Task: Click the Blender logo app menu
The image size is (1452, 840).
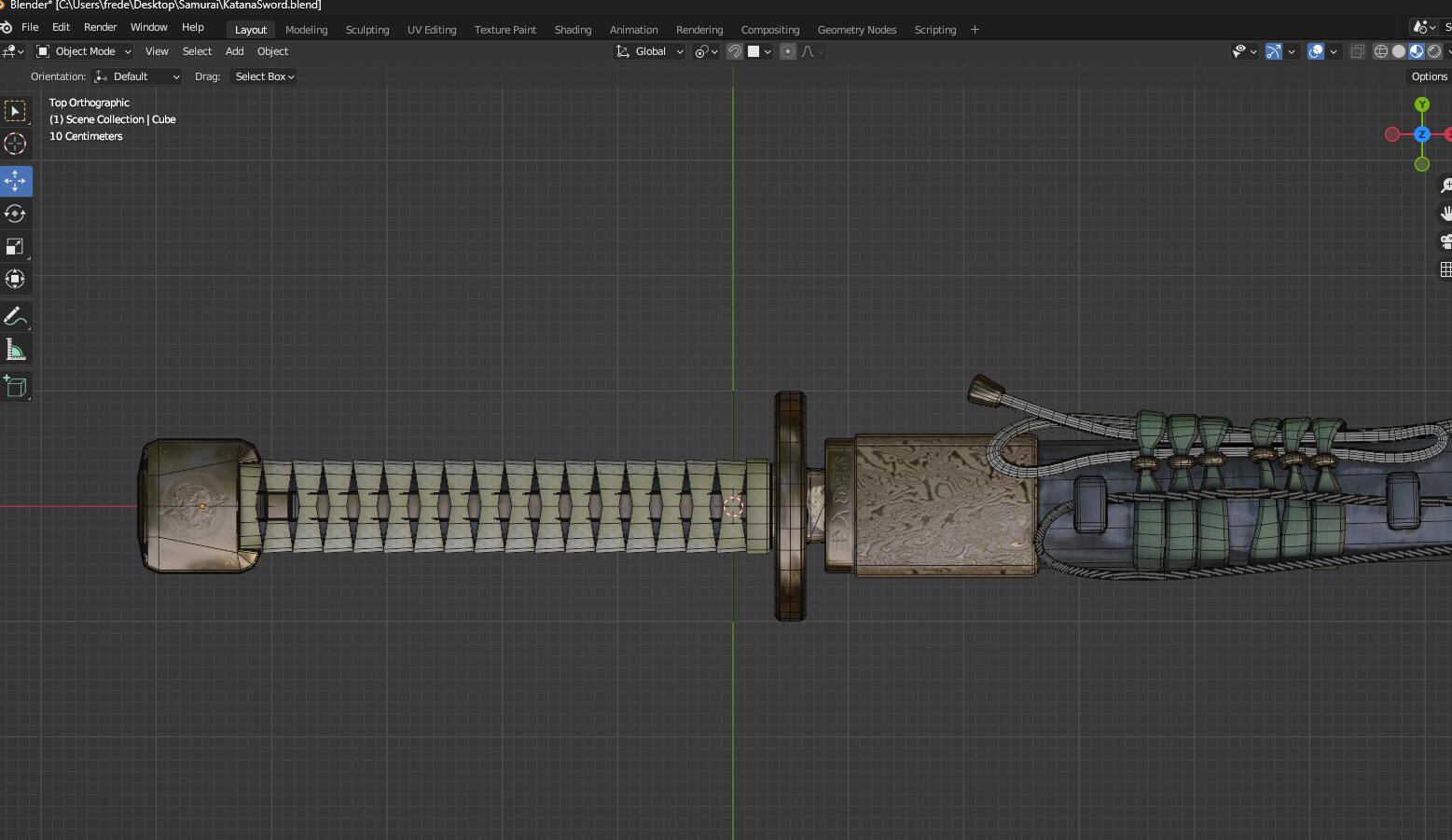Action: click(7, 28)
